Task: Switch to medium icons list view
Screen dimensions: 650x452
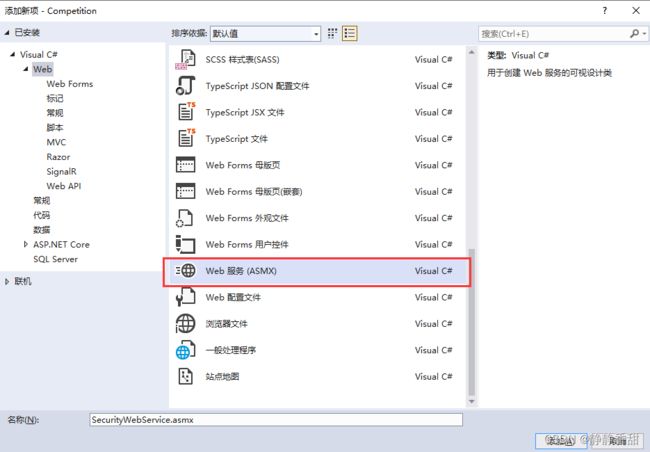Action: (349, 34)
